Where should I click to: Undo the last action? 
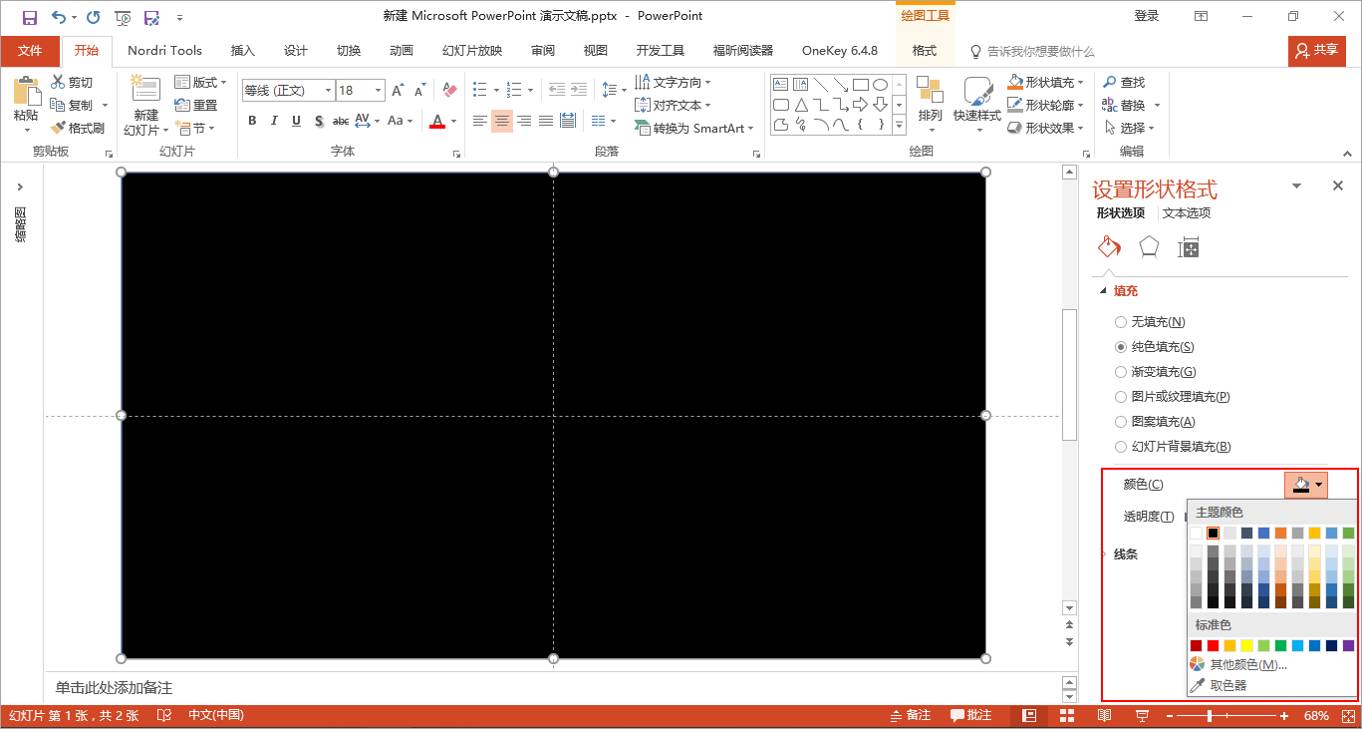click(58, 17)
